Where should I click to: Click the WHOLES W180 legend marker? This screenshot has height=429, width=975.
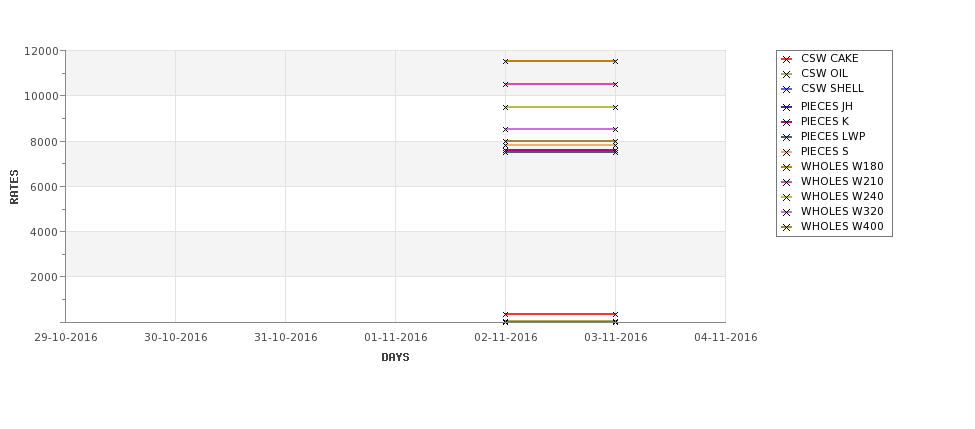pyautogui.click(x=786, y=167)
